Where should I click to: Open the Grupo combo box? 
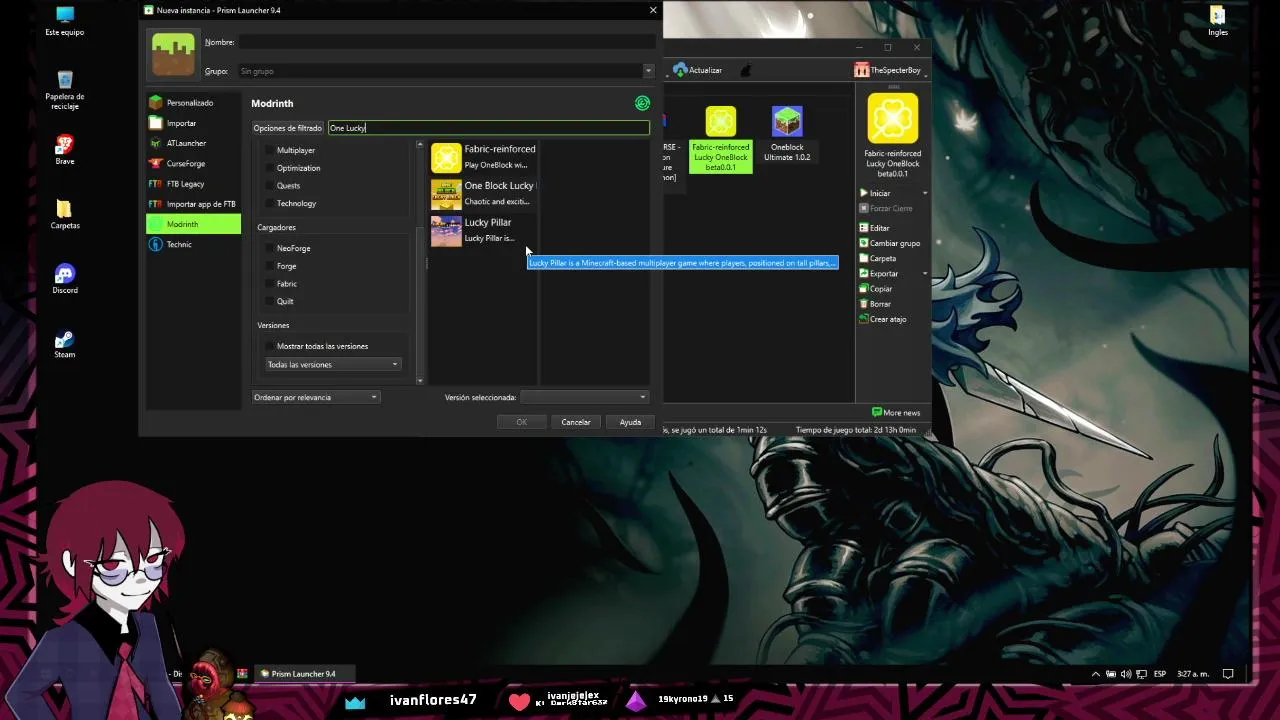(x=446, y=71)
